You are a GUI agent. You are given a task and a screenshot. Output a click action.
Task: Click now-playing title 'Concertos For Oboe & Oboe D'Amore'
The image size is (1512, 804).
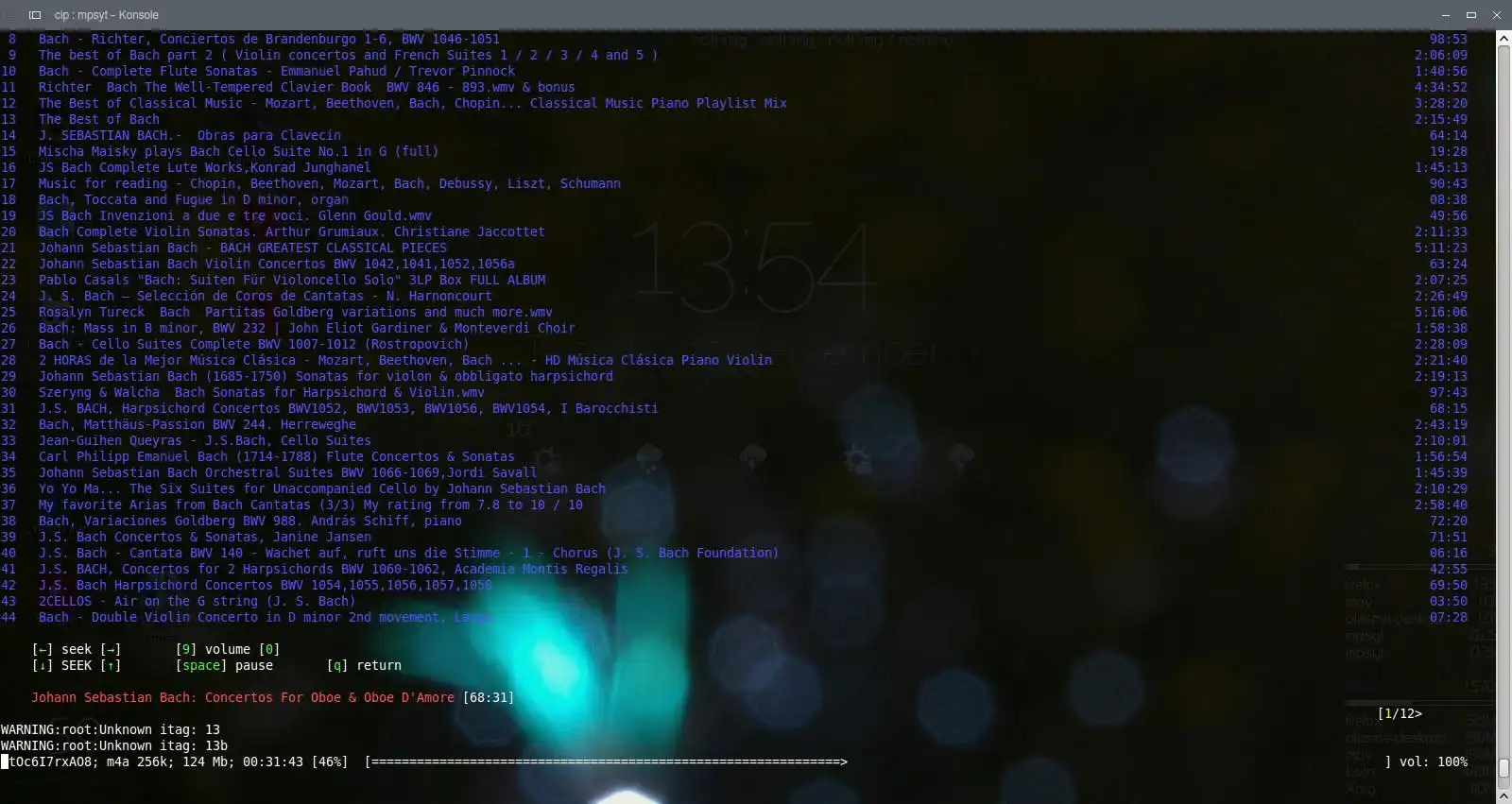pos(330,697)
